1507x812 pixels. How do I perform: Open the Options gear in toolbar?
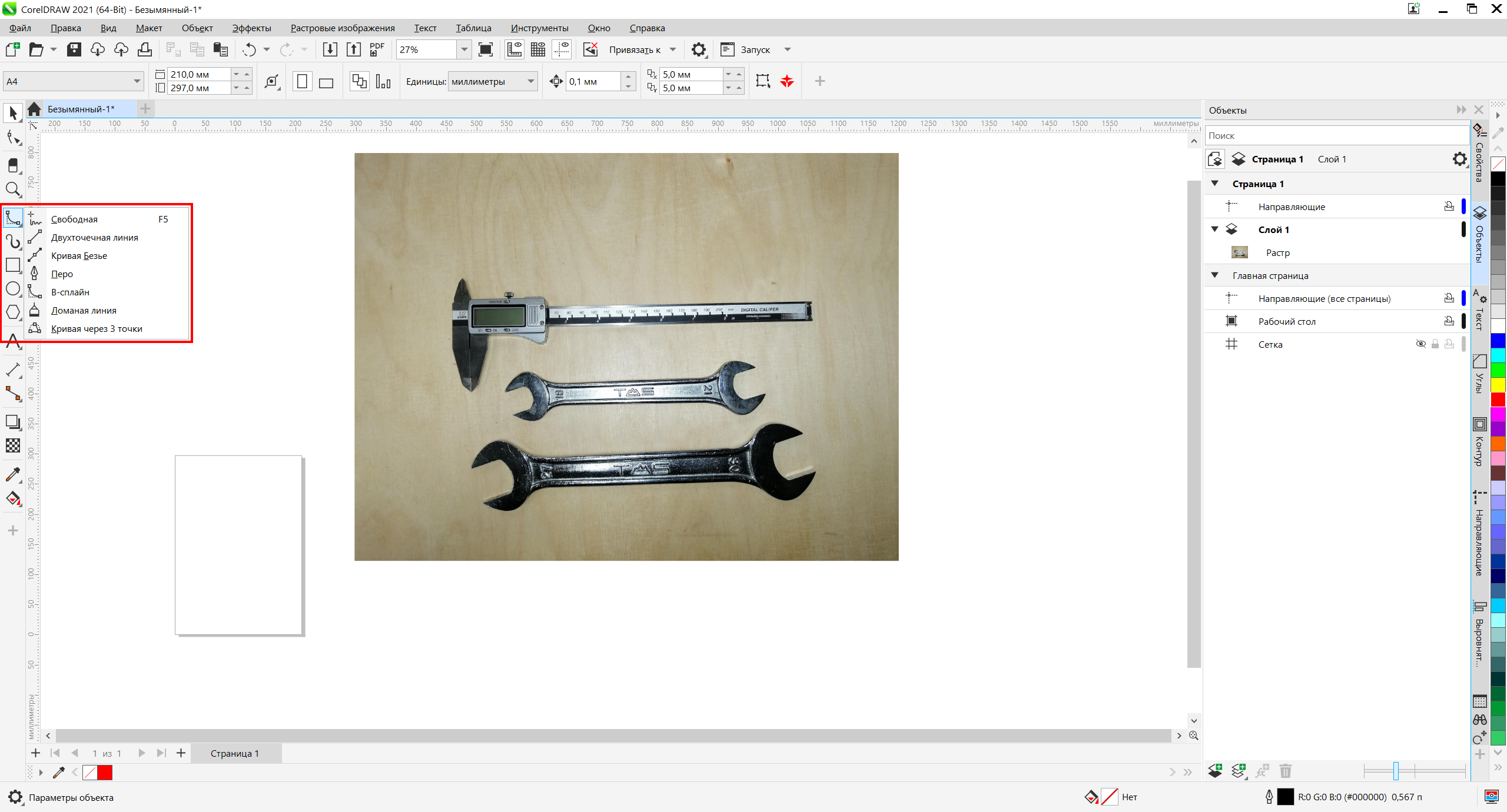[698, 49]
